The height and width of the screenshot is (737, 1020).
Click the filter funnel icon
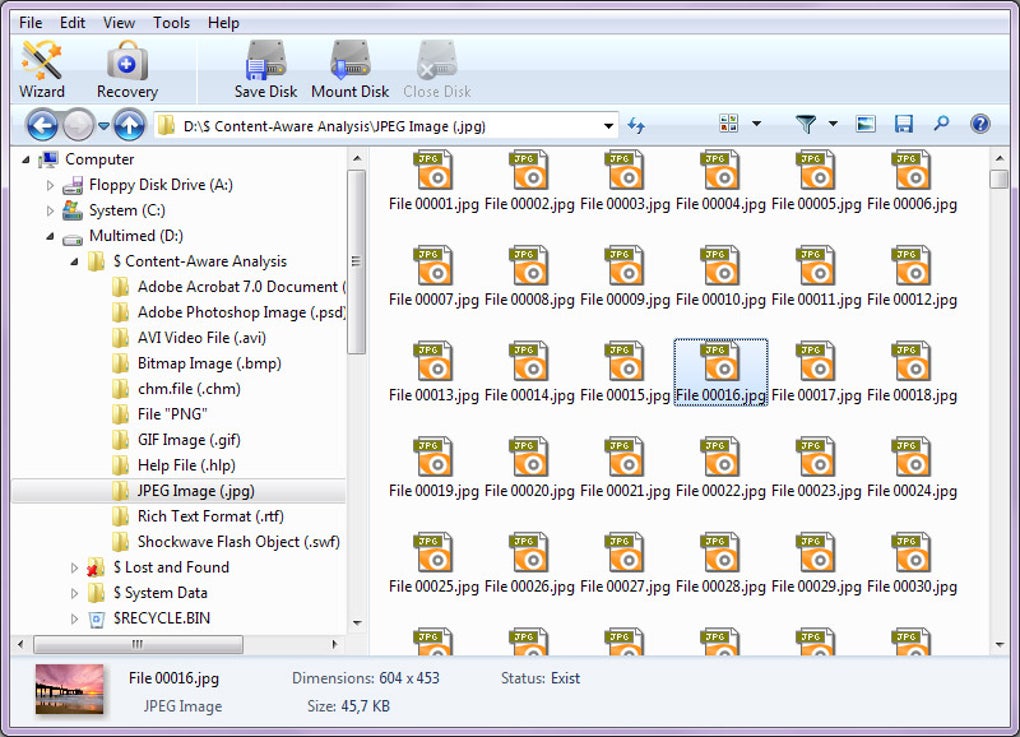click(x=805, y=124)
